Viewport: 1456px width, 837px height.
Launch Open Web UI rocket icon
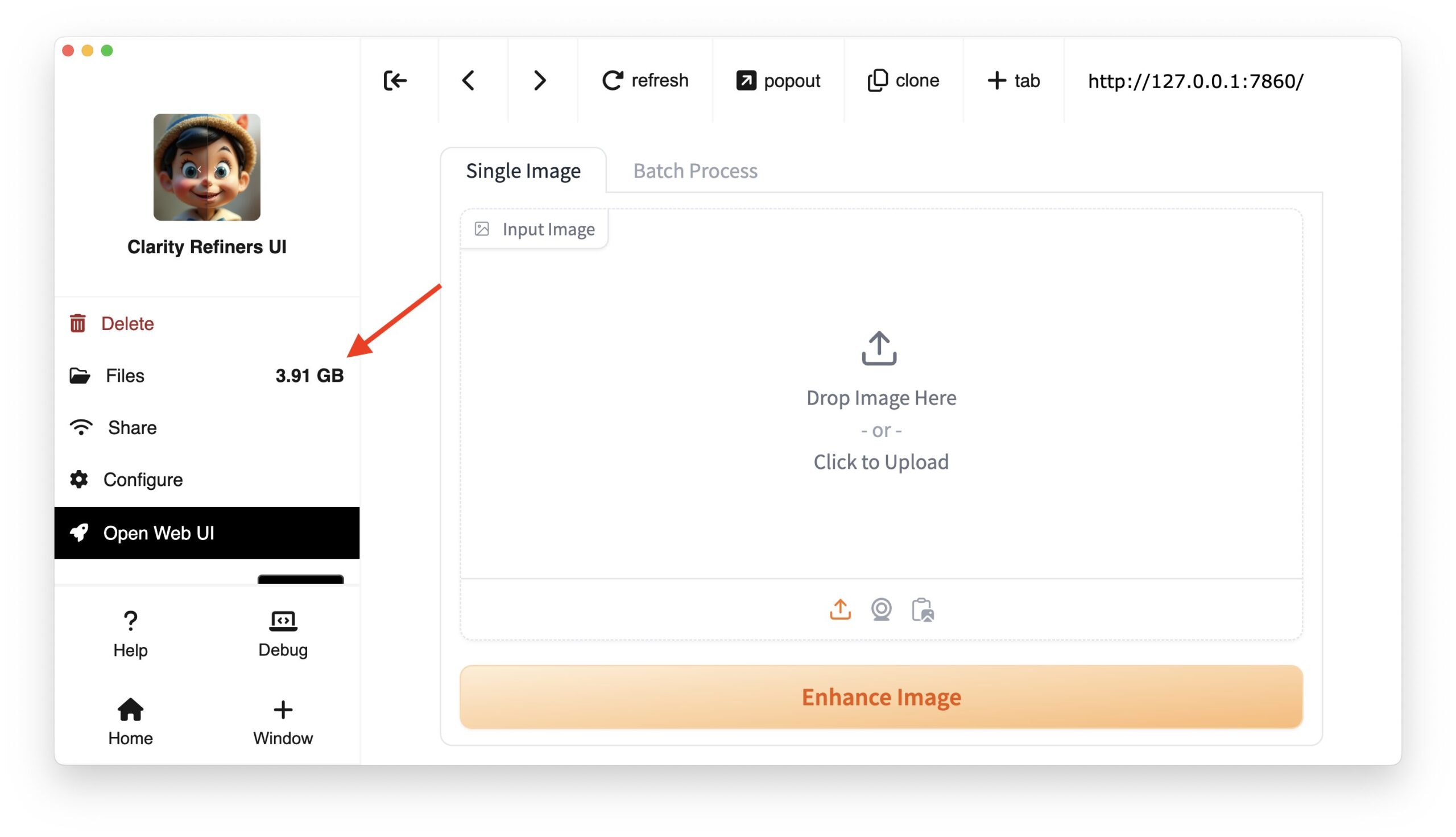click(x=79, y=533)
